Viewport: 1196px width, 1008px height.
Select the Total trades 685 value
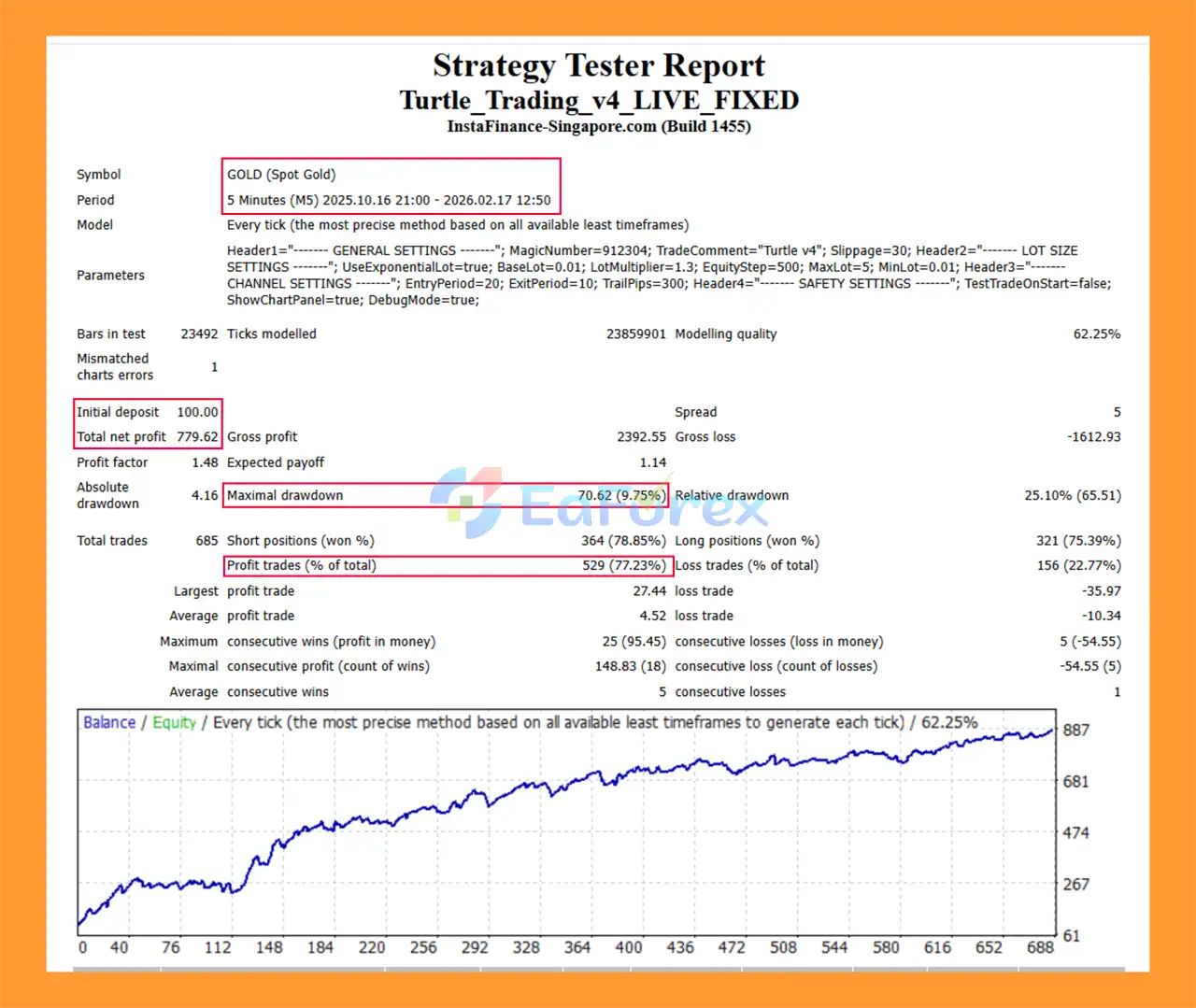(x=206, y=541)
